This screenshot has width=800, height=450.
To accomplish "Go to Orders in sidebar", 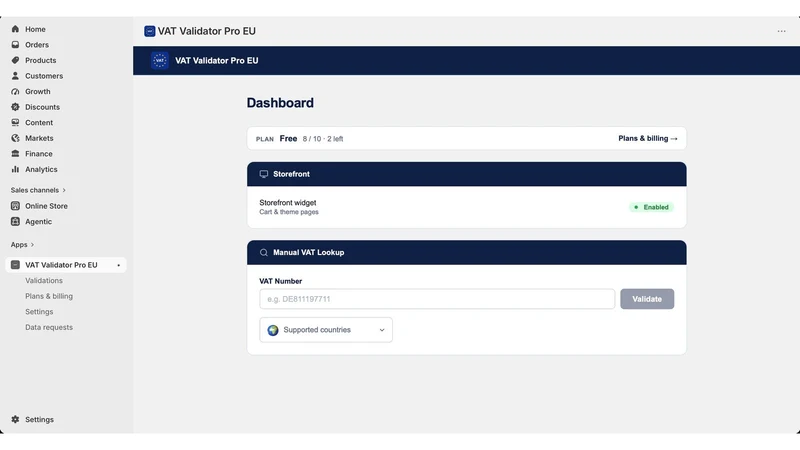I will click(37, 45).
